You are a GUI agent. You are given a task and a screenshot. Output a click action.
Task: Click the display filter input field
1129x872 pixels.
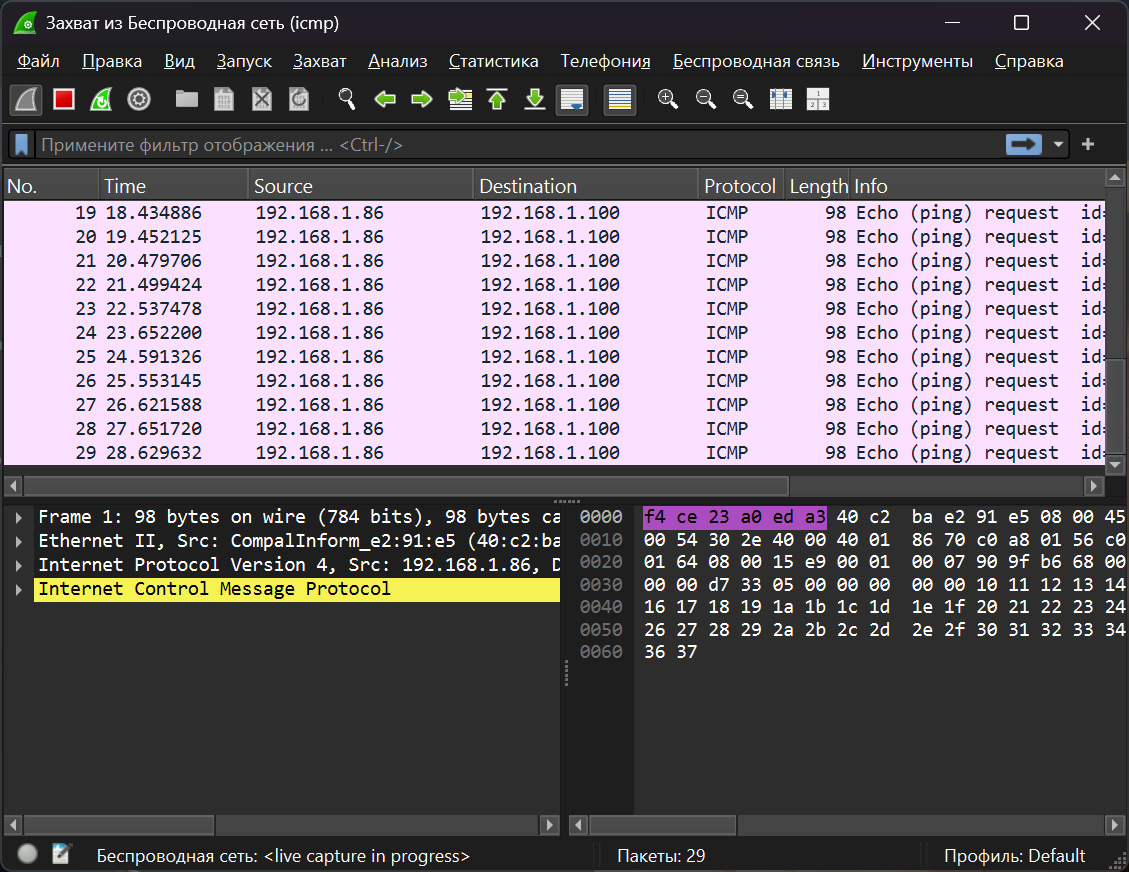tap(500, 145)
